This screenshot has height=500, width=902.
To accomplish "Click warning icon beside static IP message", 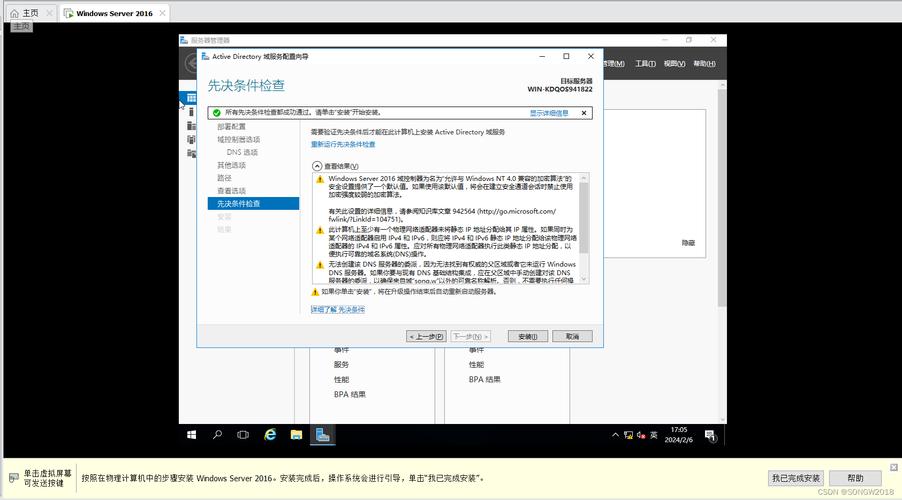I will (x=320, y=230).
